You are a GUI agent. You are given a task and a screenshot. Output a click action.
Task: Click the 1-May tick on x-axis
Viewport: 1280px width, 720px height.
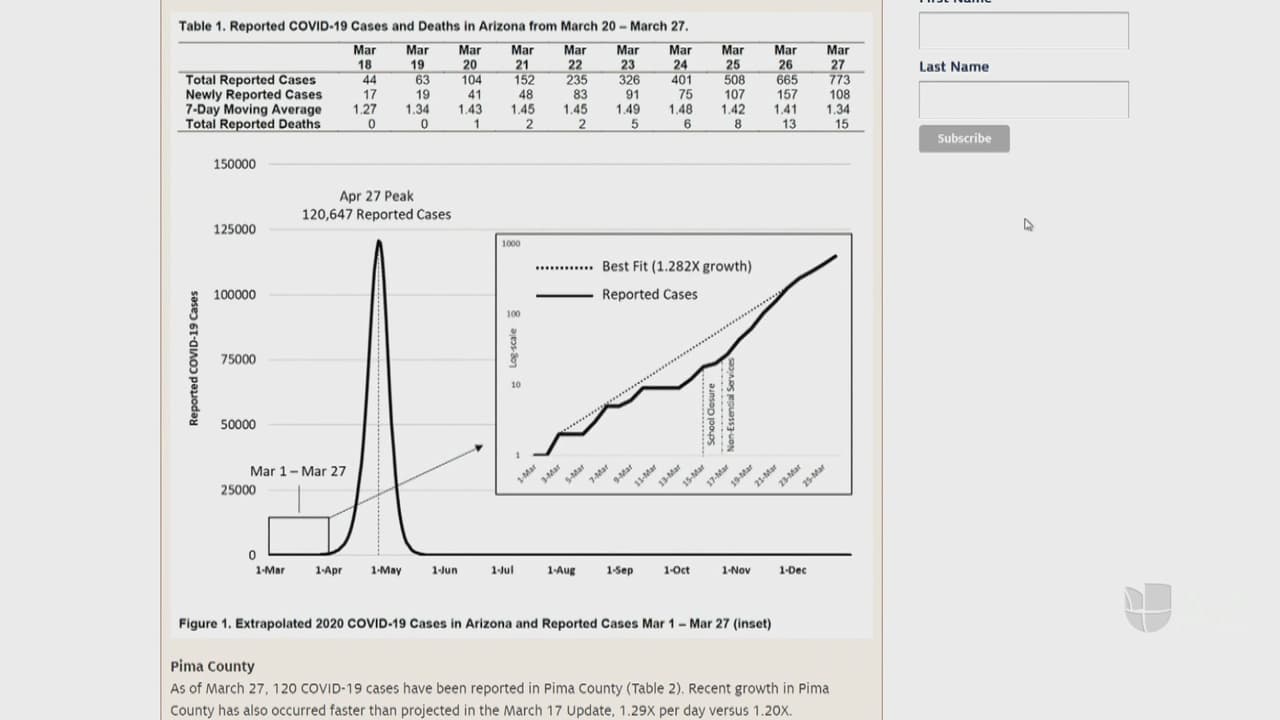pos(386,570)
